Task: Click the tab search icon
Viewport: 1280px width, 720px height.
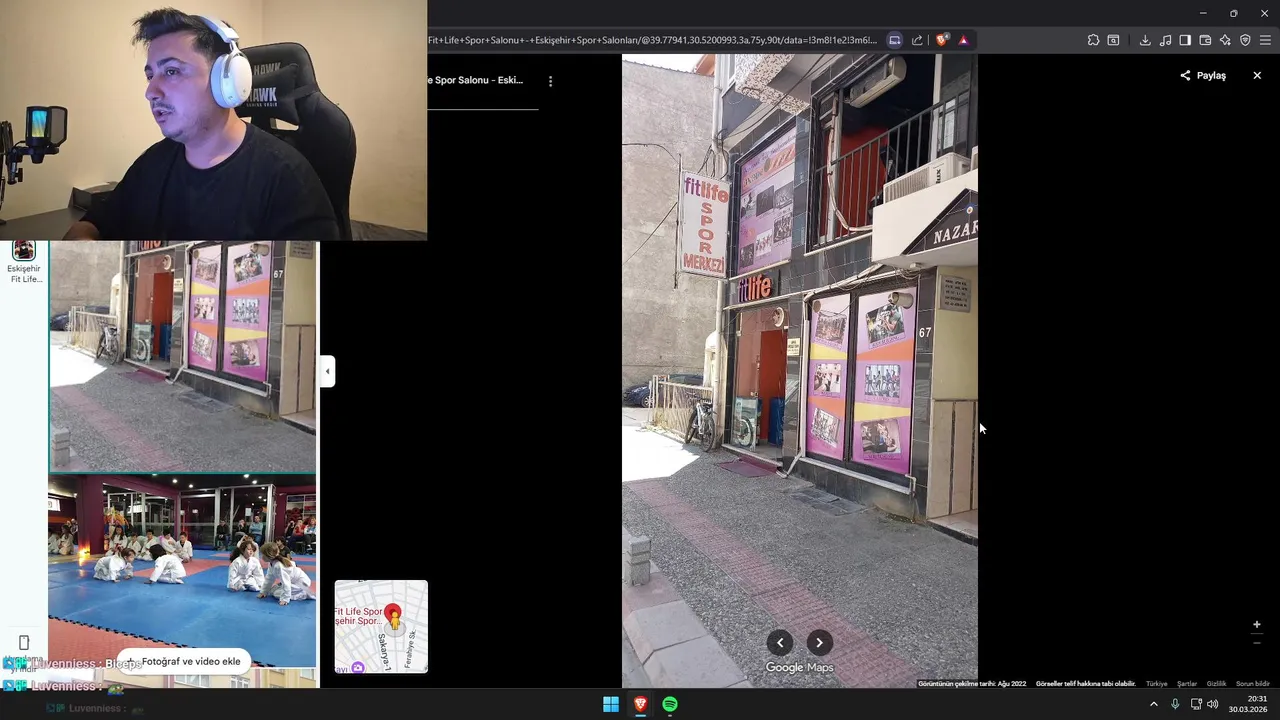Action: click(1113, 40)
